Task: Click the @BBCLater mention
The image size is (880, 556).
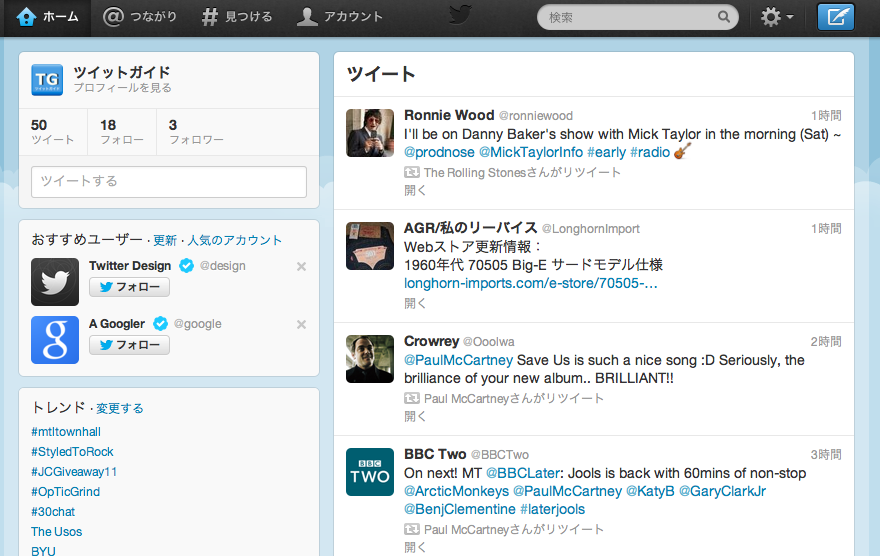Action: click(x=522, y=473)
